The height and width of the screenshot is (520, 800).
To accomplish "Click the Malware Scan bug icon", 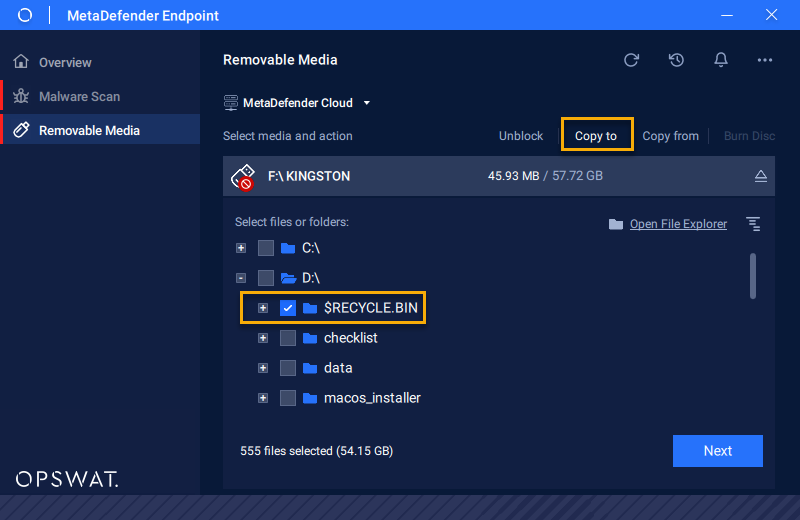I will pyautogui.click(x=21, y=96).
